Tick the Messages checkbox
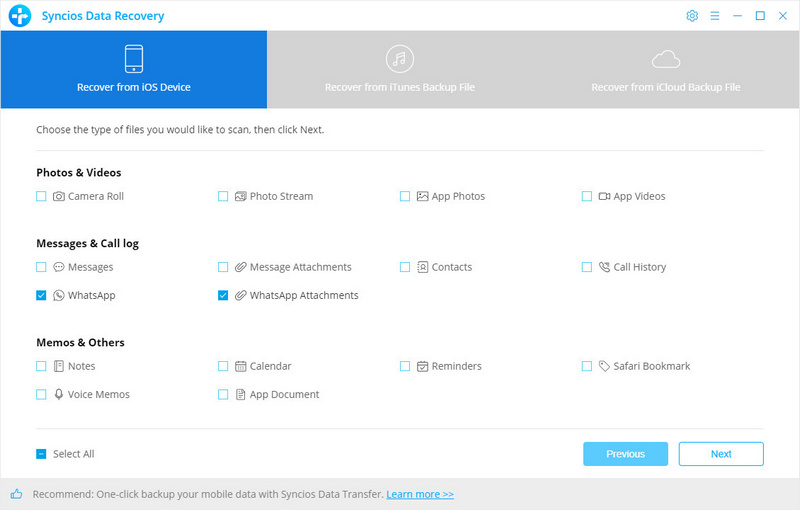The image size is (800, 510). pyautogui.click(x=41, y=267)
